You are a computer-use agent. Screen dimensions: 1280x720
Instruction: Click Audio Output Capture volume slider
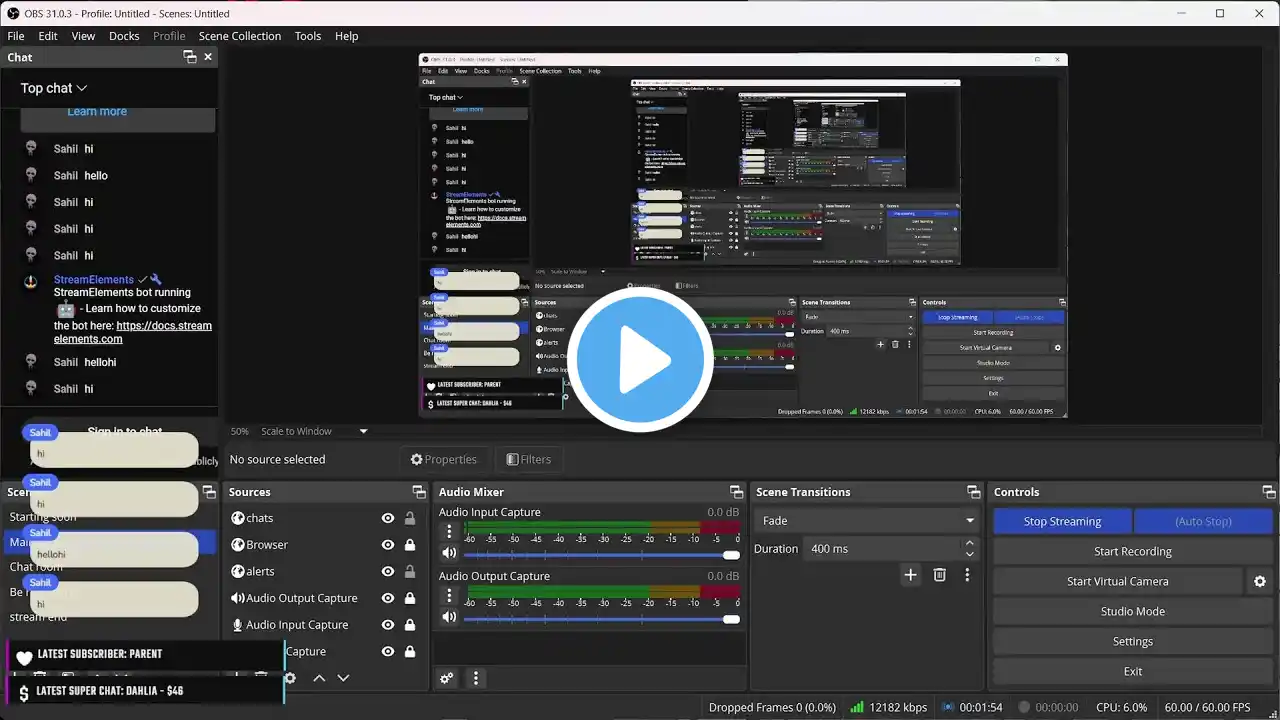(x=601, y=618)
